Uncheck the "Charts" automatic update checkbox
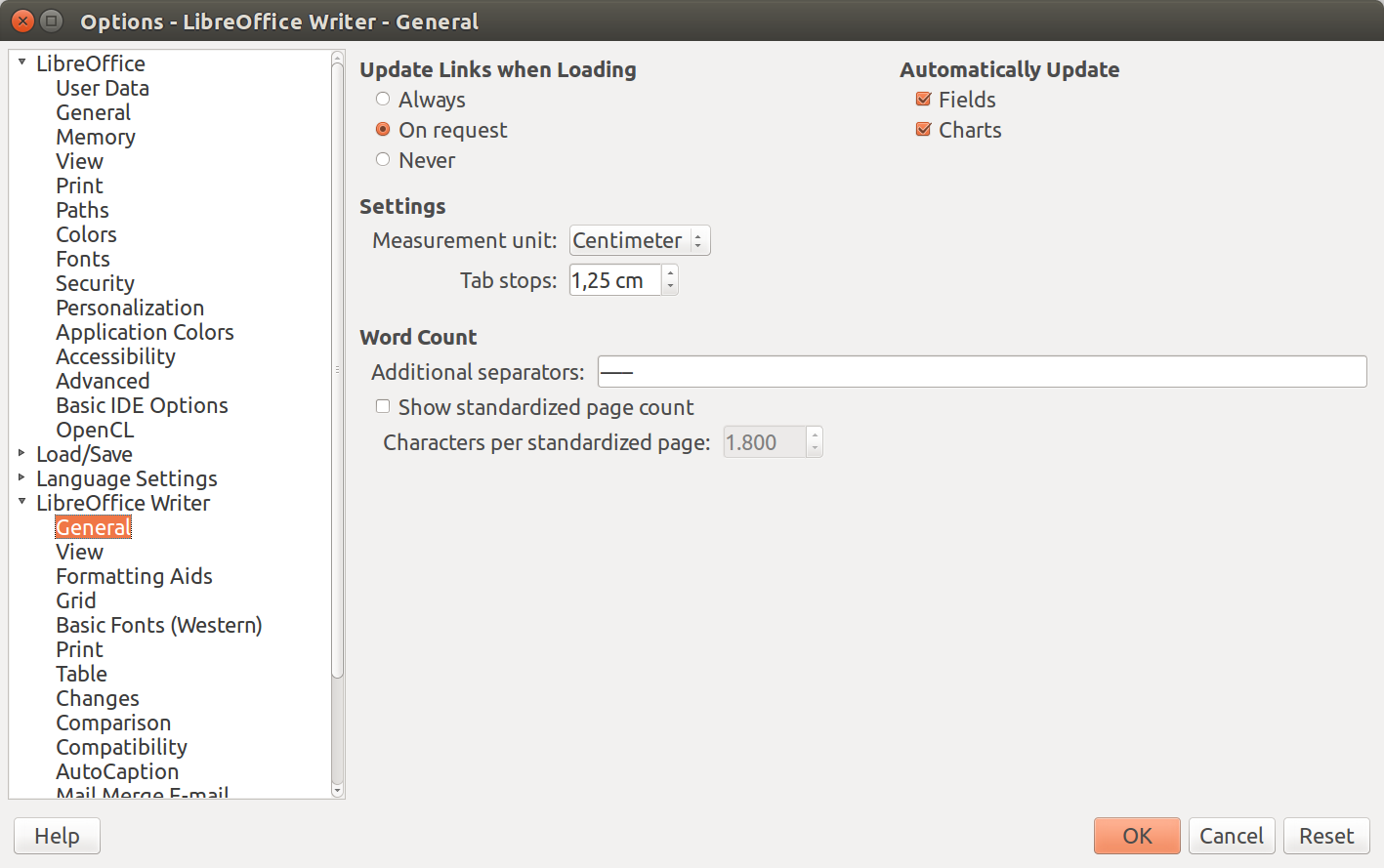The height and width of the screenshot is (868, 1384). tap(923, 129)
